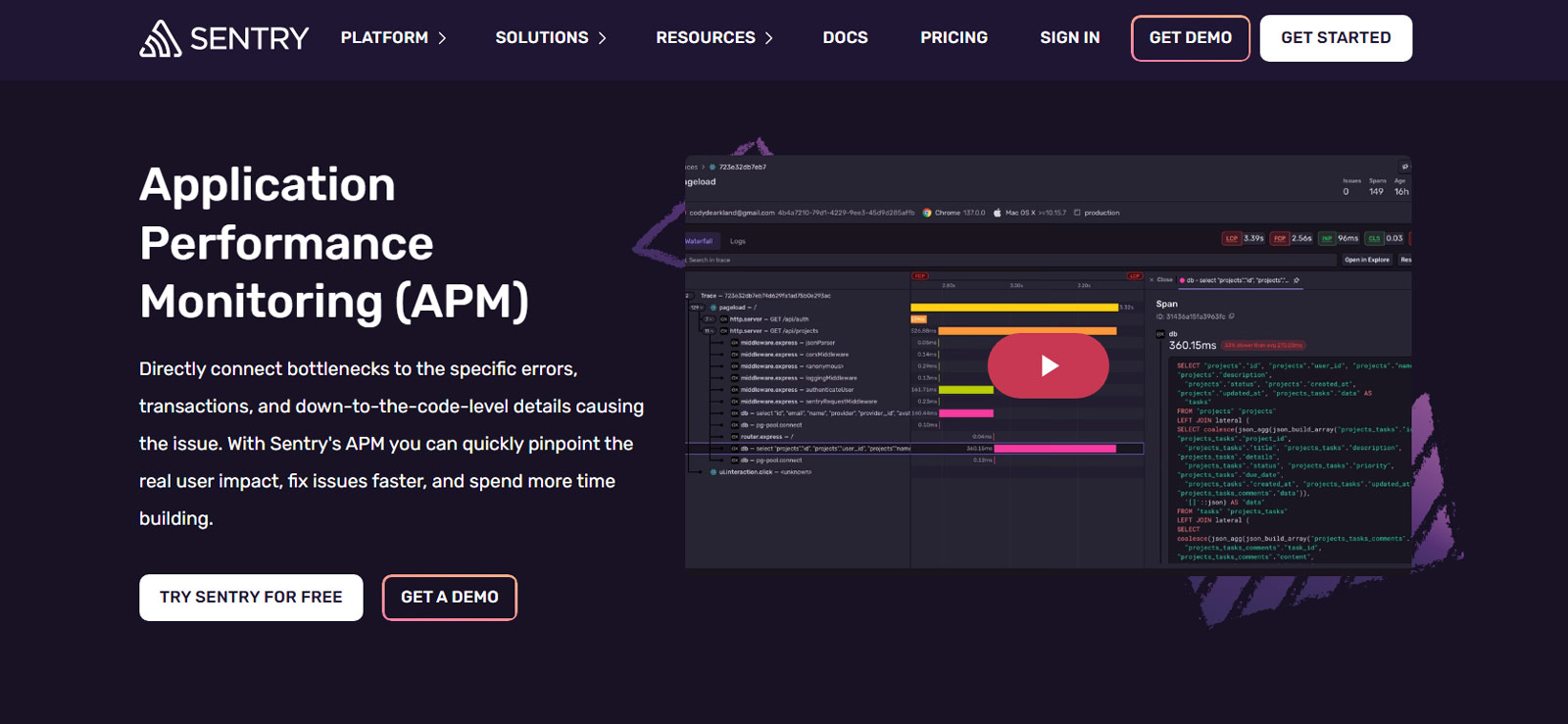Select the Logs tab in video preview
The image size is (1568, 724).
coord(738,241)
